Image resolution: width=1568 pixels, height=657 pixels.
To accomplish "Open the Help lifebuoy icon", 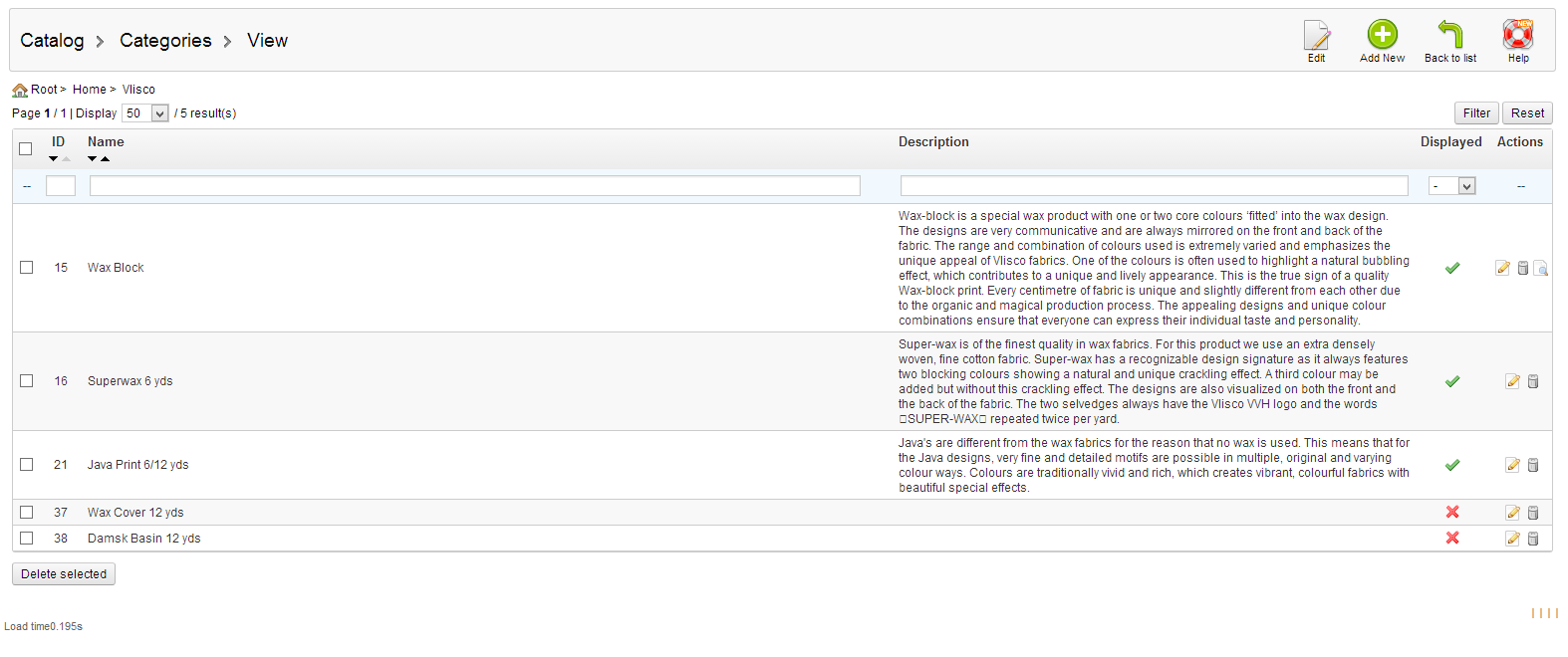I will pos(1517,35).
